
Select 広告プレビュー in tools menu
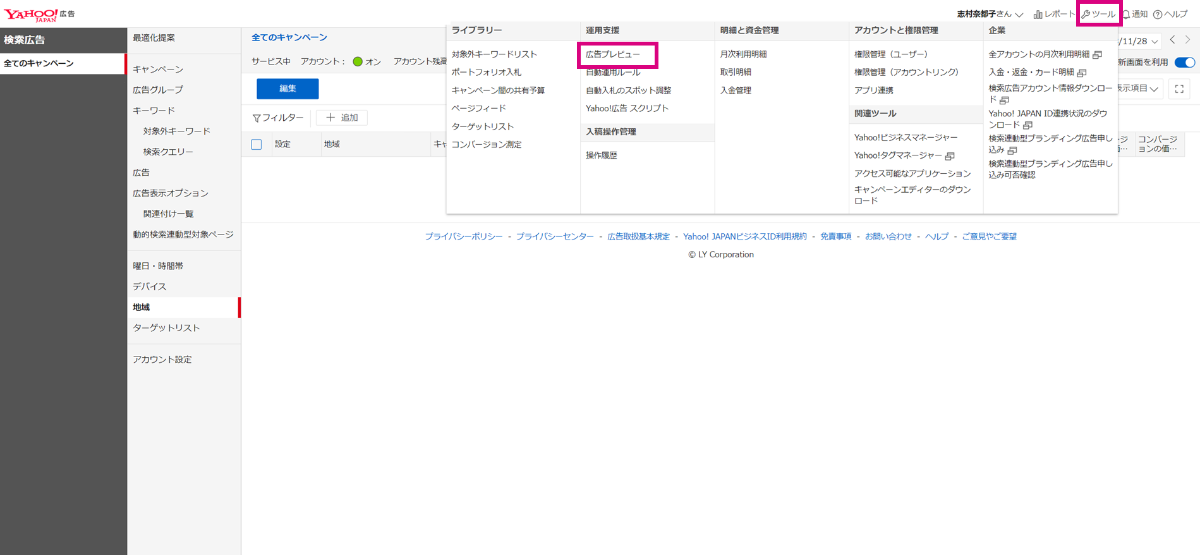click(613, 53)
